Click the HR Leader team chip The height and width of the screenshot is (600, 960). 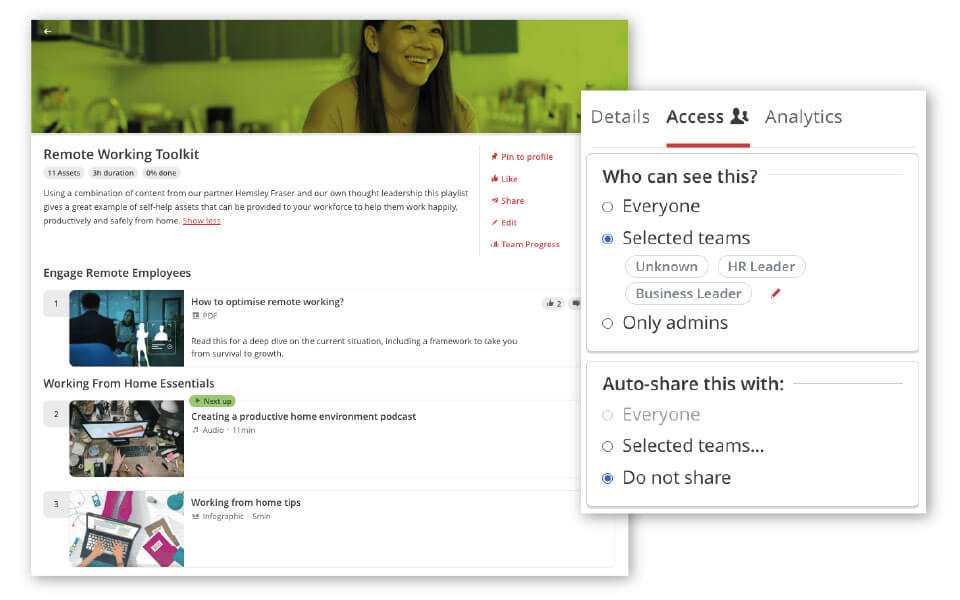(761, 266)
